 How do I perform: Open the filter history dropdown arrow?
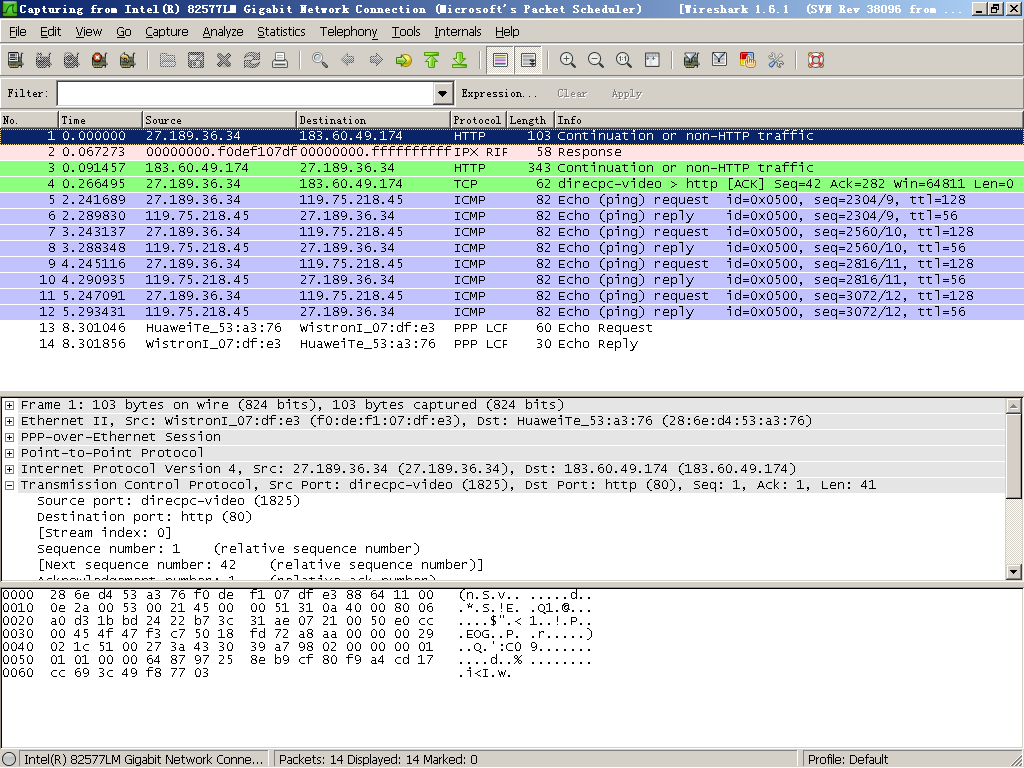(443, 93)
